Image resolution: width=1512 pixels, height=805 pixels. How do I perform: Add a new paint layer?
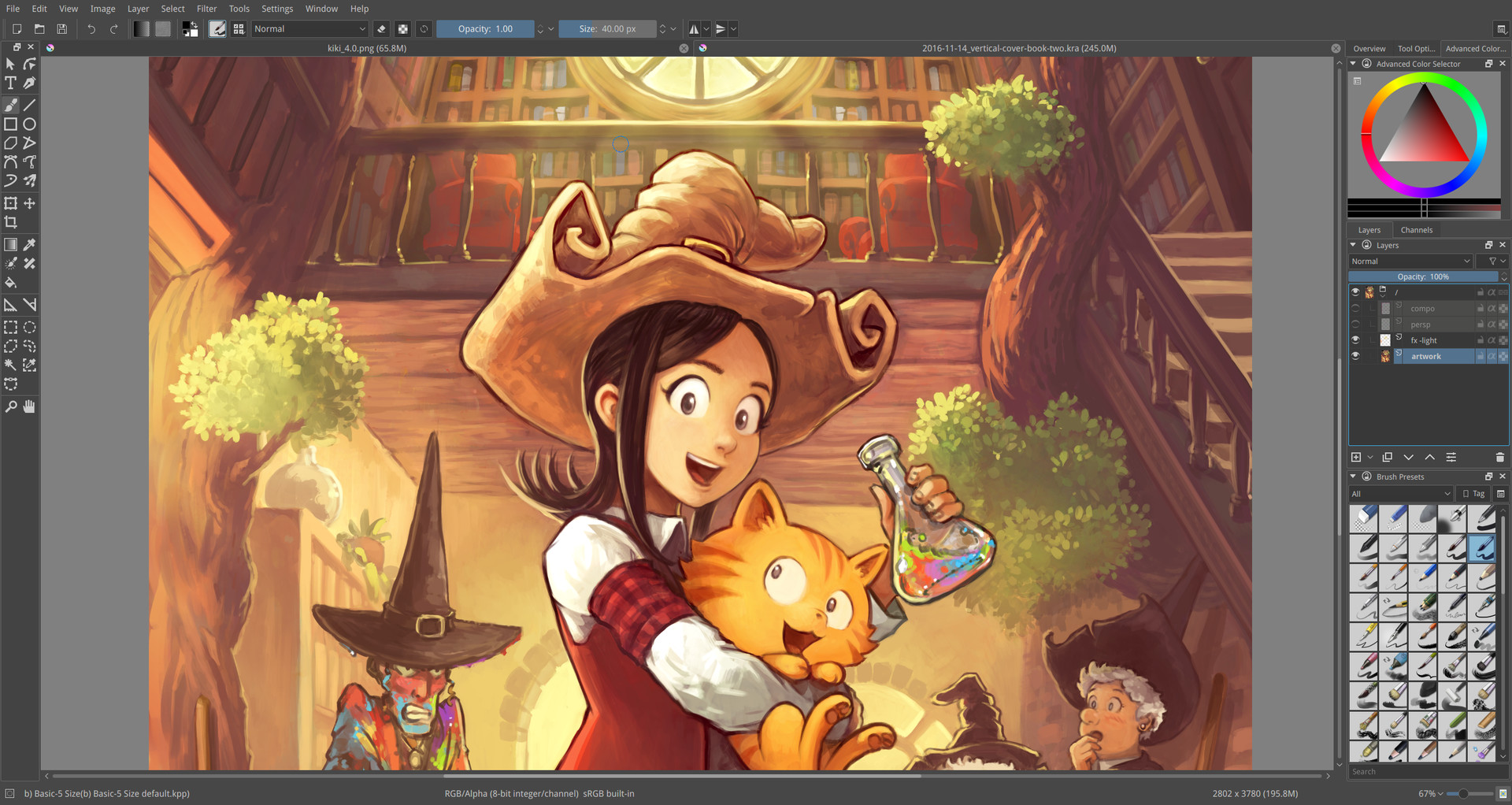[x=1356, y=457]
